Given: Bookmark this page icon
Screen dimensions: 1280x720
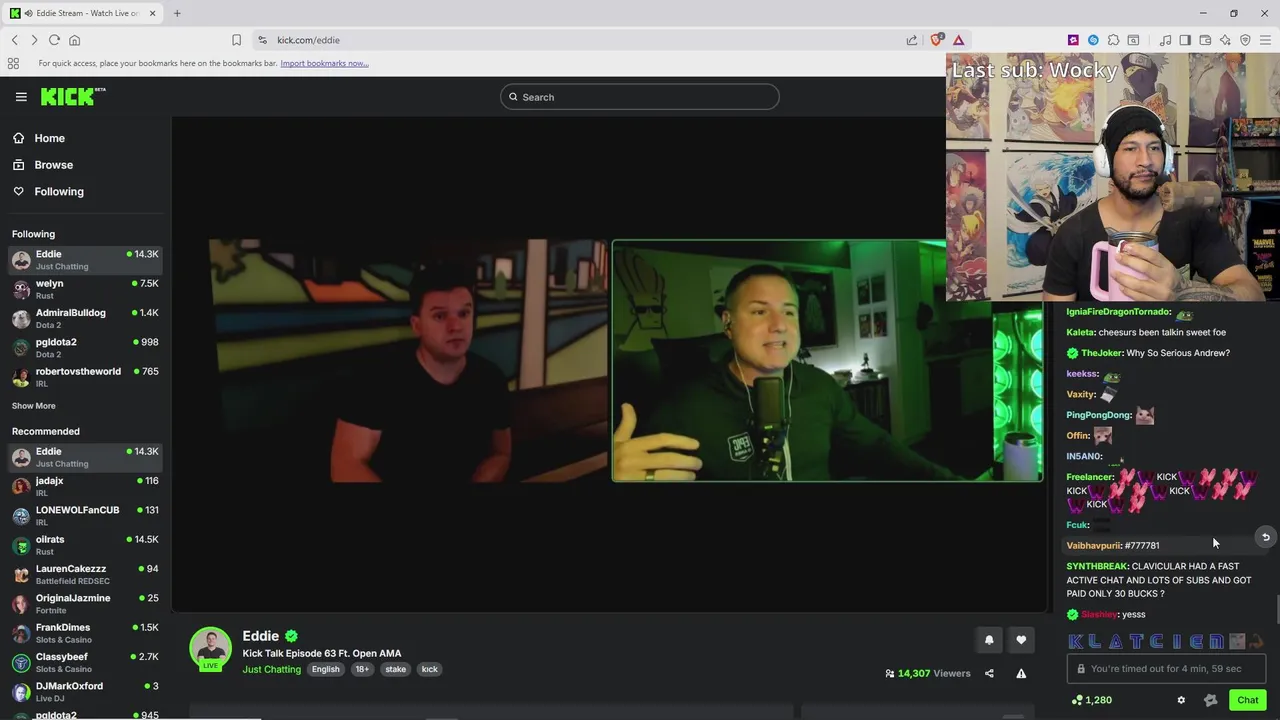Looking at the screenshot, I should (236, 40).
